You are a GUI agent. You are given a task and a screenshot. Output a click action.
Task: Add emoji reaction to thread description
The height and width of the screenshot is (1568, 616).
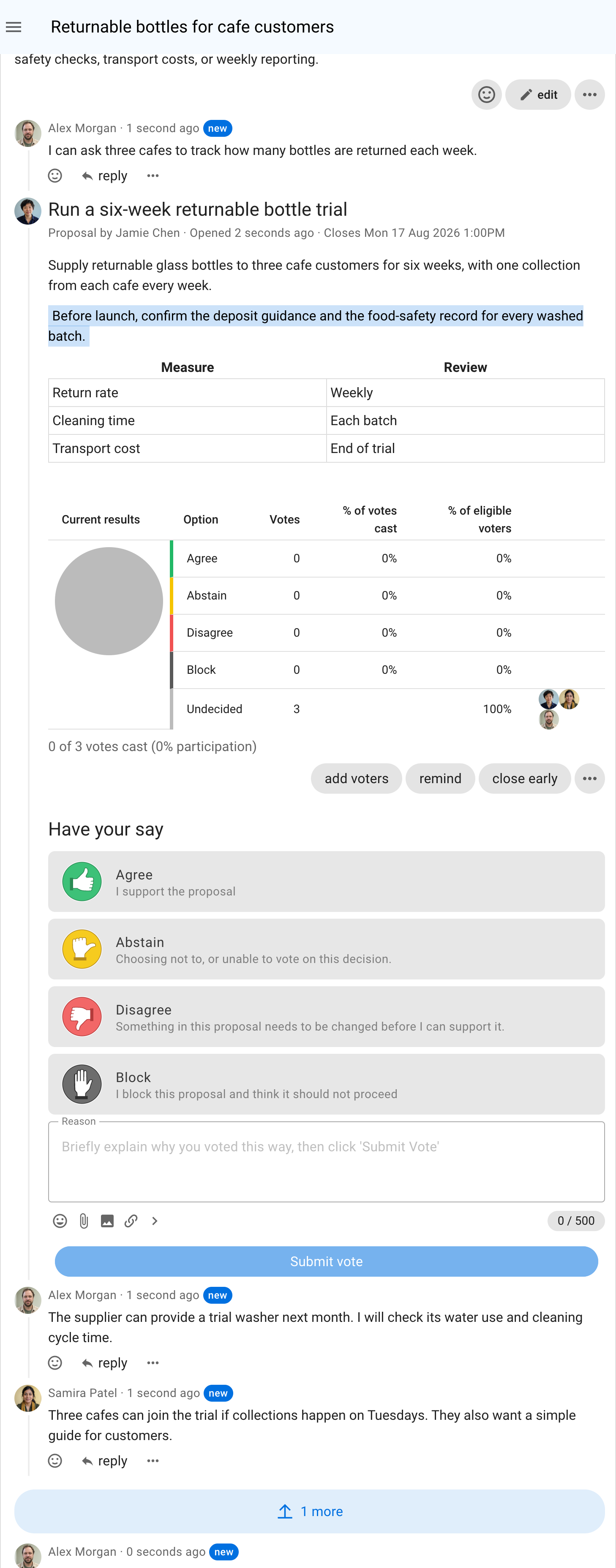click(486, 95)
